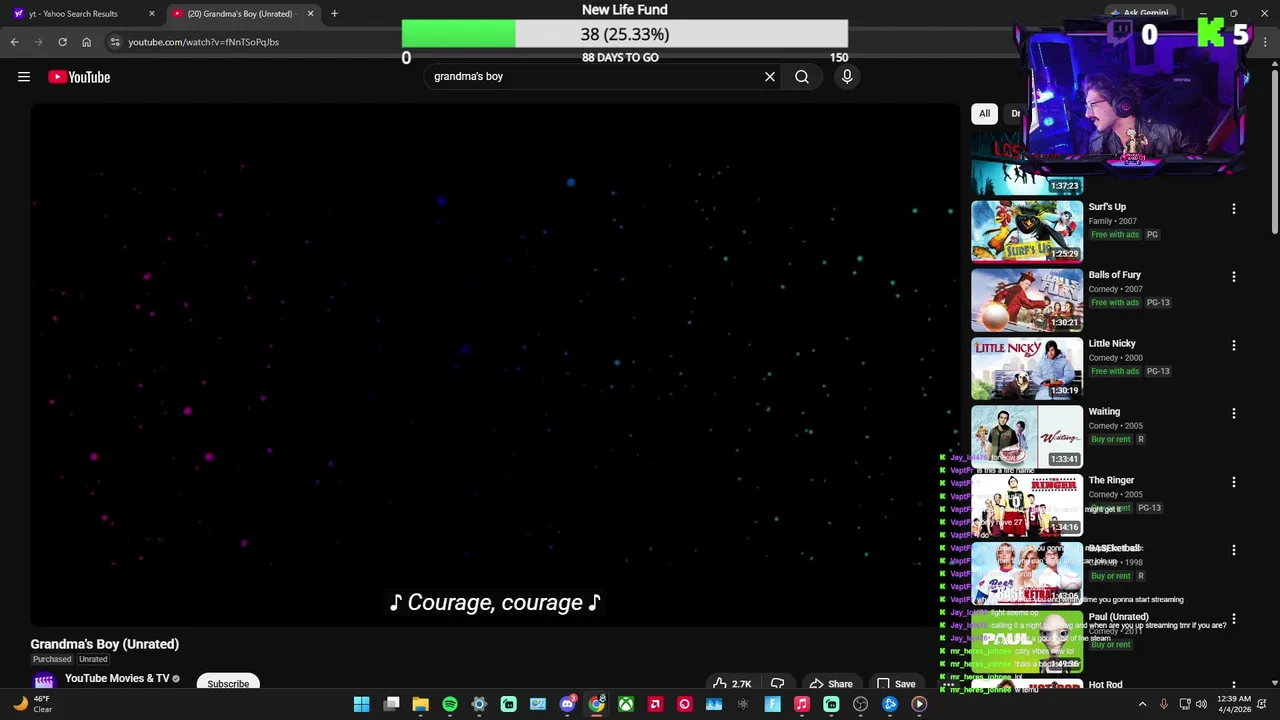The height and width of the screenshot is (720, 1280).
Task: Open OBS Studio from the taskbar
Action: click(860, 704)
